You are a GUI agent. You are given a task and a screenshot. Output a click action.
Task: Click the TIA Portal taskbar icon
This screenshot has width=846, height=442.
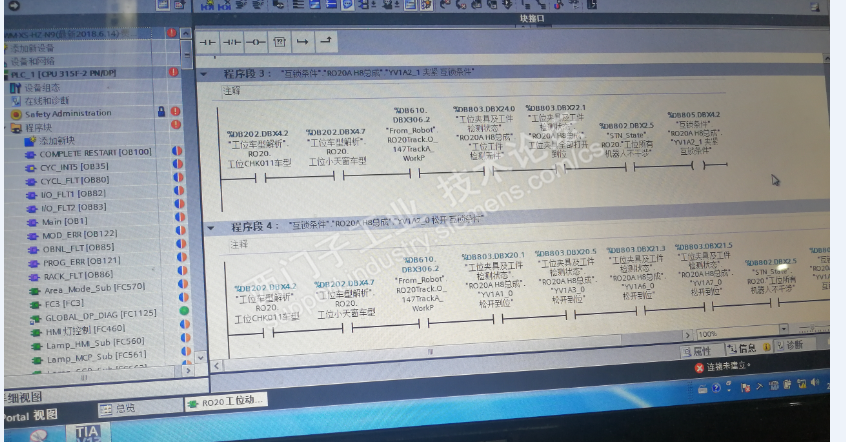click(87, 432)
